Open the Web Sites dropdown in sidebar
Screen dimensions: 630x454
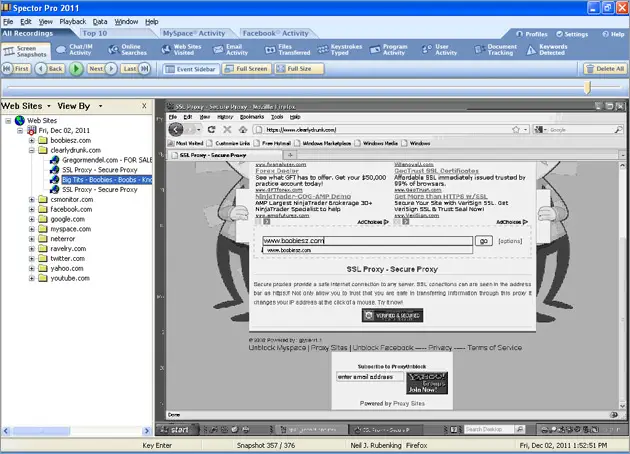[x=27, y=106]
